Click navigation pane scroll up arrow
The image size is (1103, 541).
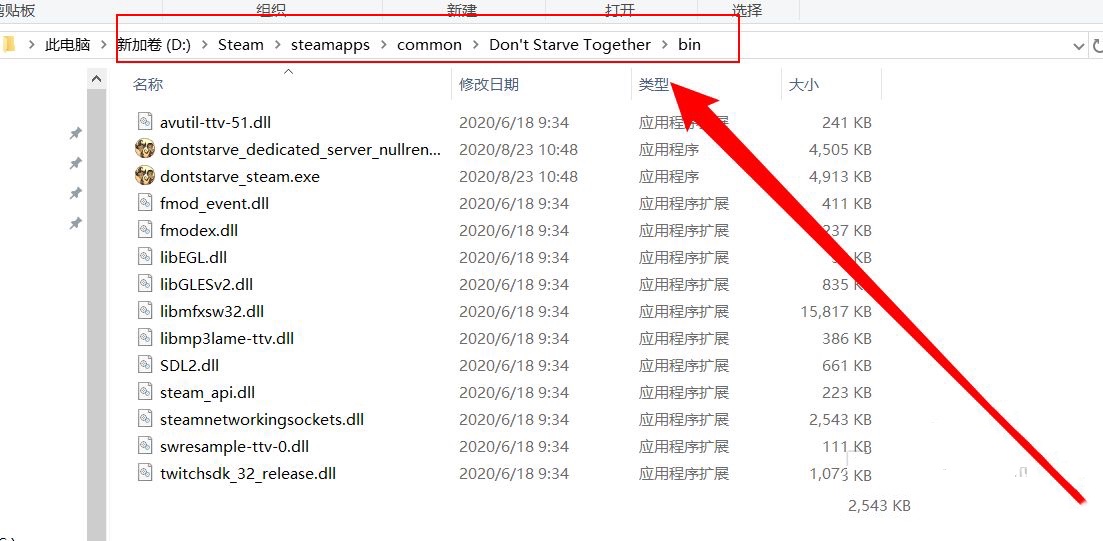96,79
